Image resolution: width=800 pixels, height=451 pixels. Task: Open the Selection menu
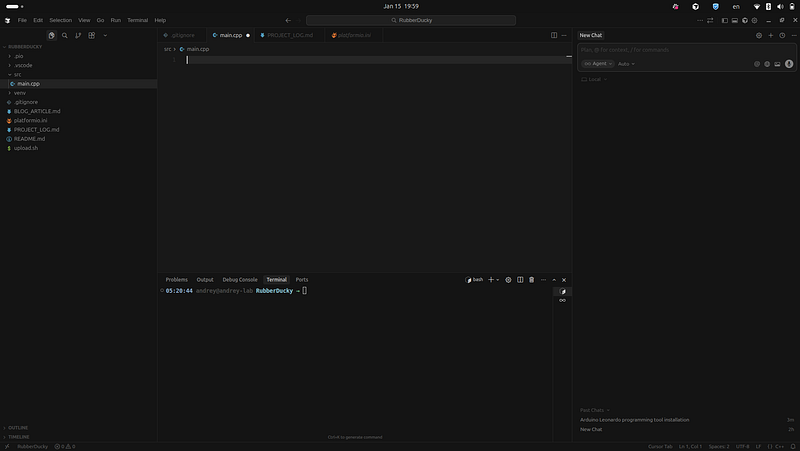61,20
